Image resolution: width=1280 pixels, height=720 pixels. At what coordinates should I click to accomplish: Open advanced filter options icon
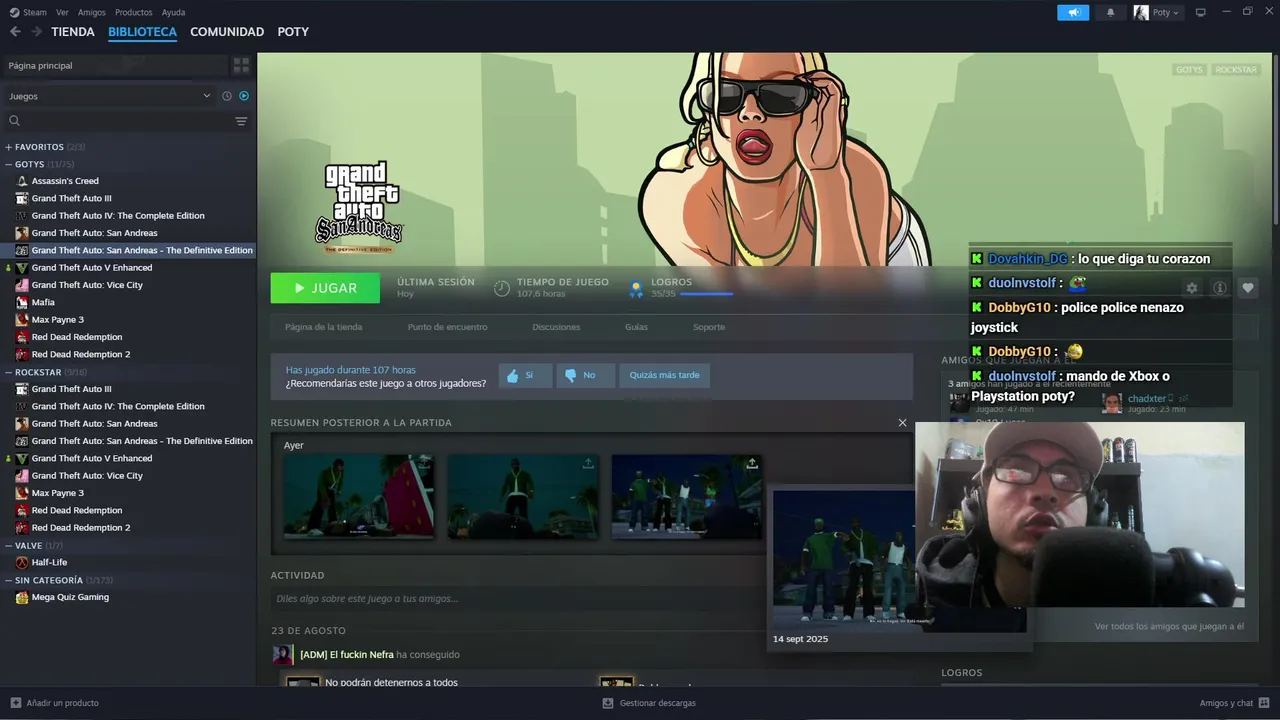(x=241, y=121)
